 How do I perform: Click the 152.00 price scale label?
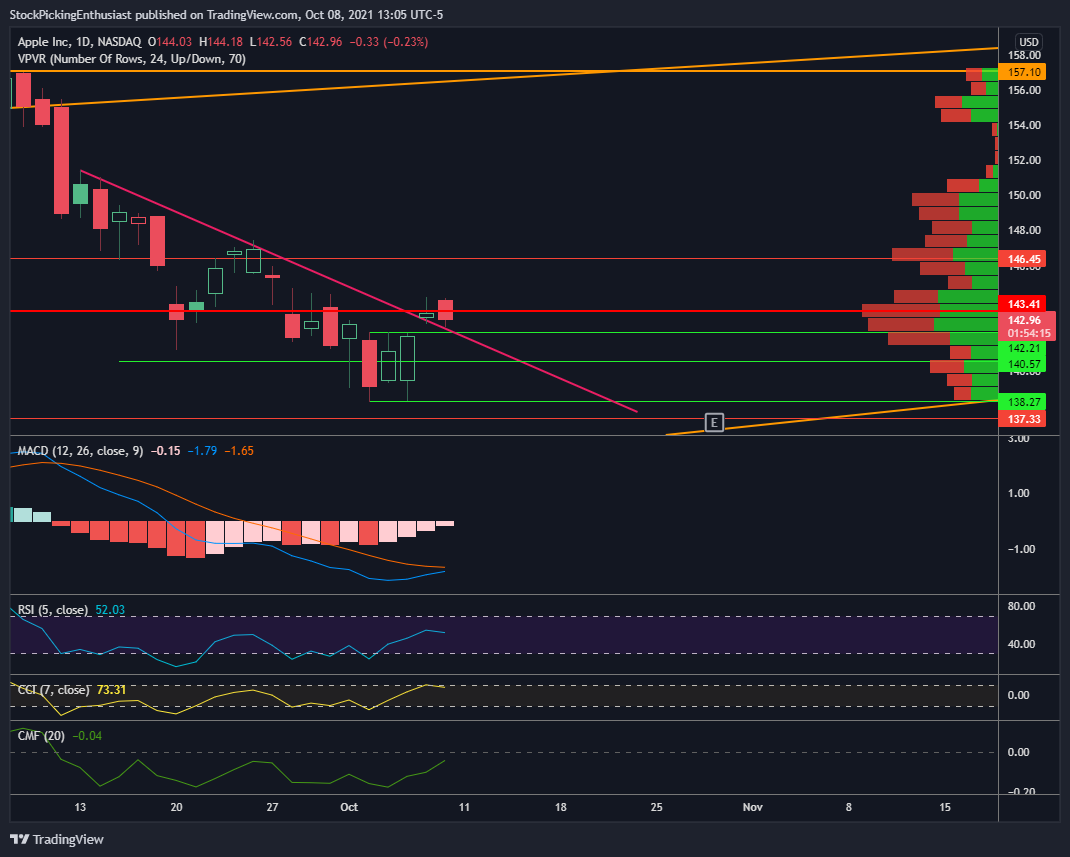(1024, 160)
